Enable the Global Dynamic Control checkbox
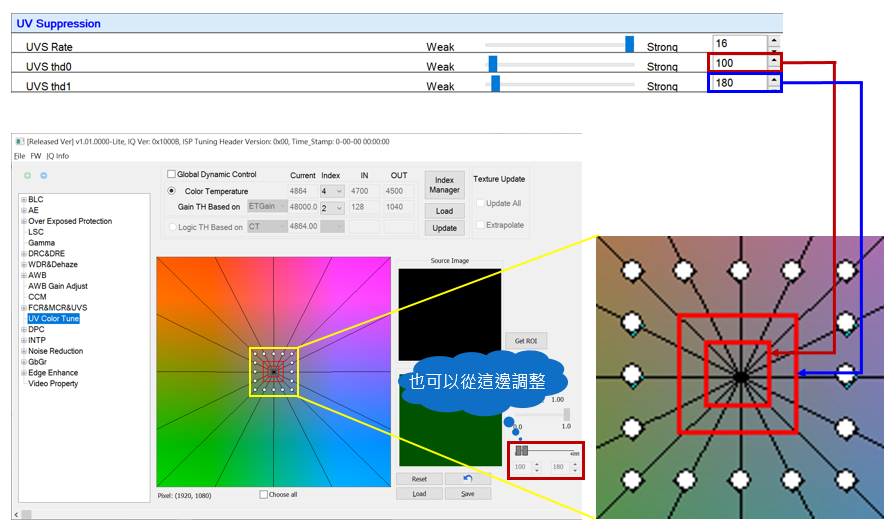Viewport: 888px width, 526px height. pyautogui.click(x=171, y=174)
